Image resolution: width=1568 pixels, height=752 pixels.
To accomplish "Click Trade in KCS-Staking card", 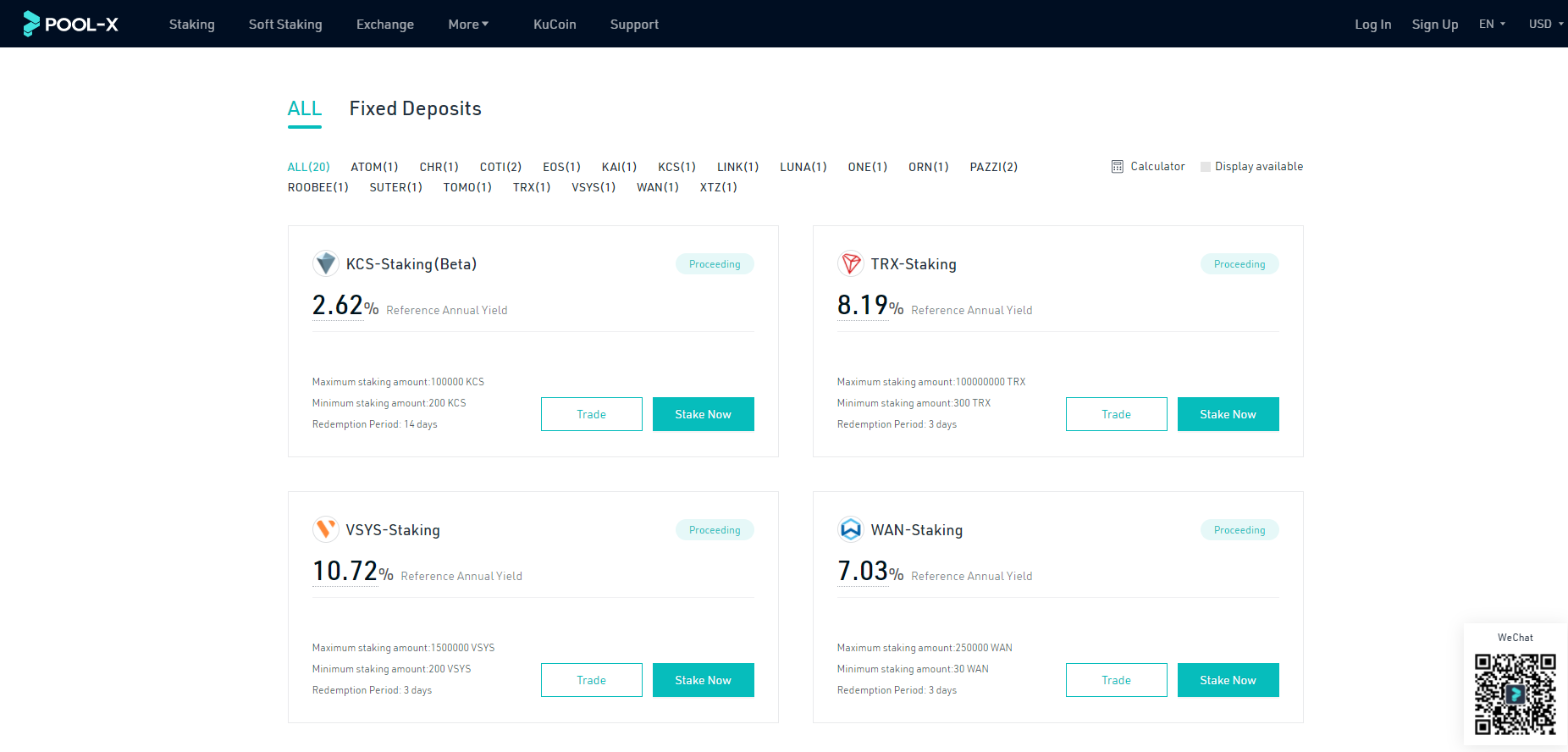I will point(592,414).
